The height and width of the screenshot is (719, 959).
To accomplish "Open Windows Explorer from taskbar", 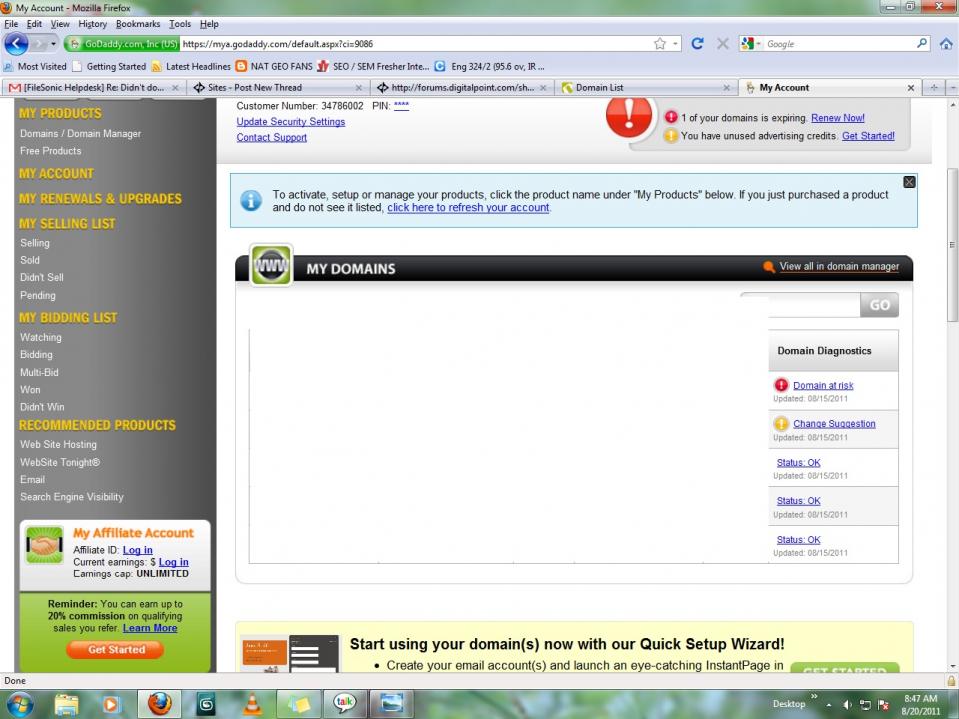I will tap(66, 704).
